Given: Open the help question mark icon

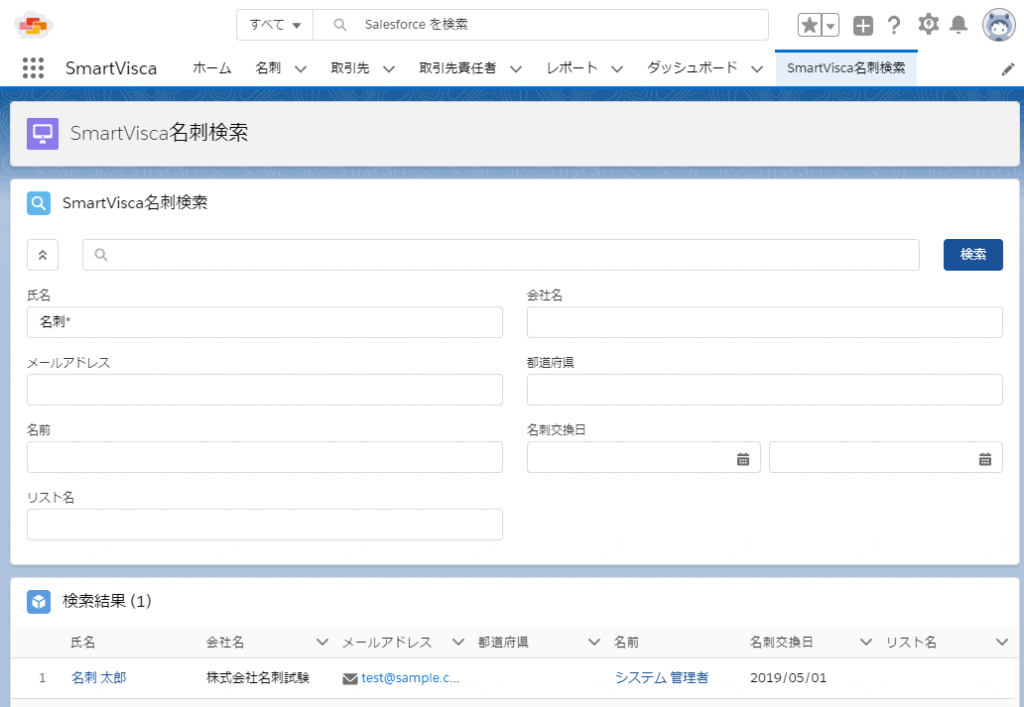Looking at the screenshot, I should pos(894,25).
